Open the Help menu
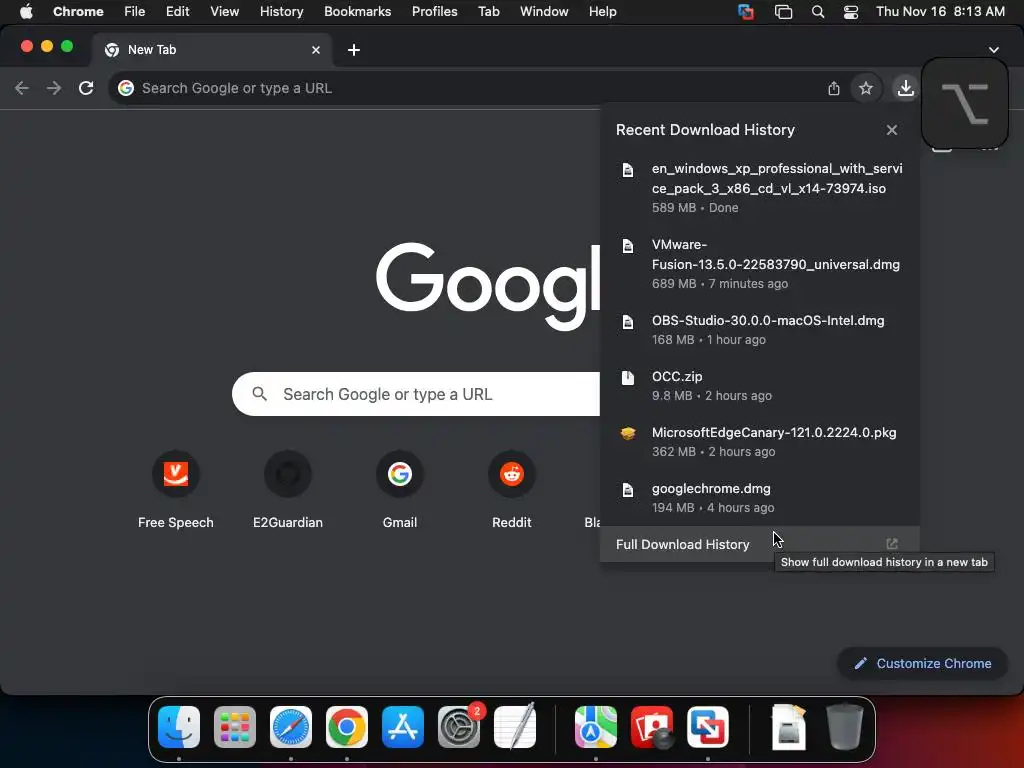The width and height of the screenshot is (1024, 768). [x=603, y=12]
